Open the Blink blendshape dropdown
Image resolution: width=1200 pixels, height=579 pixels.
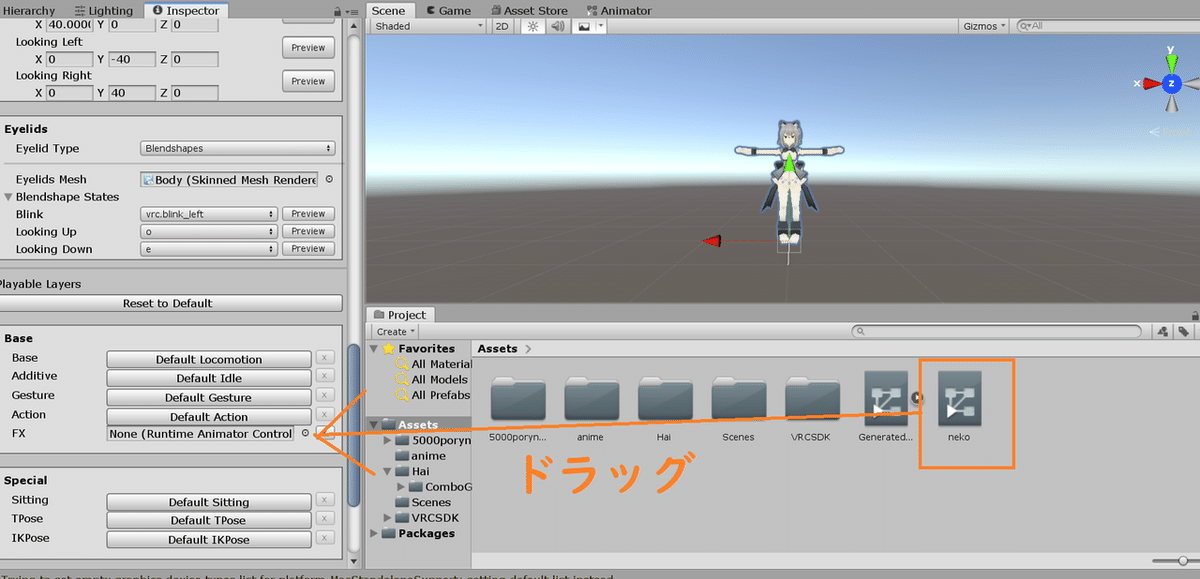pos(209,214)
